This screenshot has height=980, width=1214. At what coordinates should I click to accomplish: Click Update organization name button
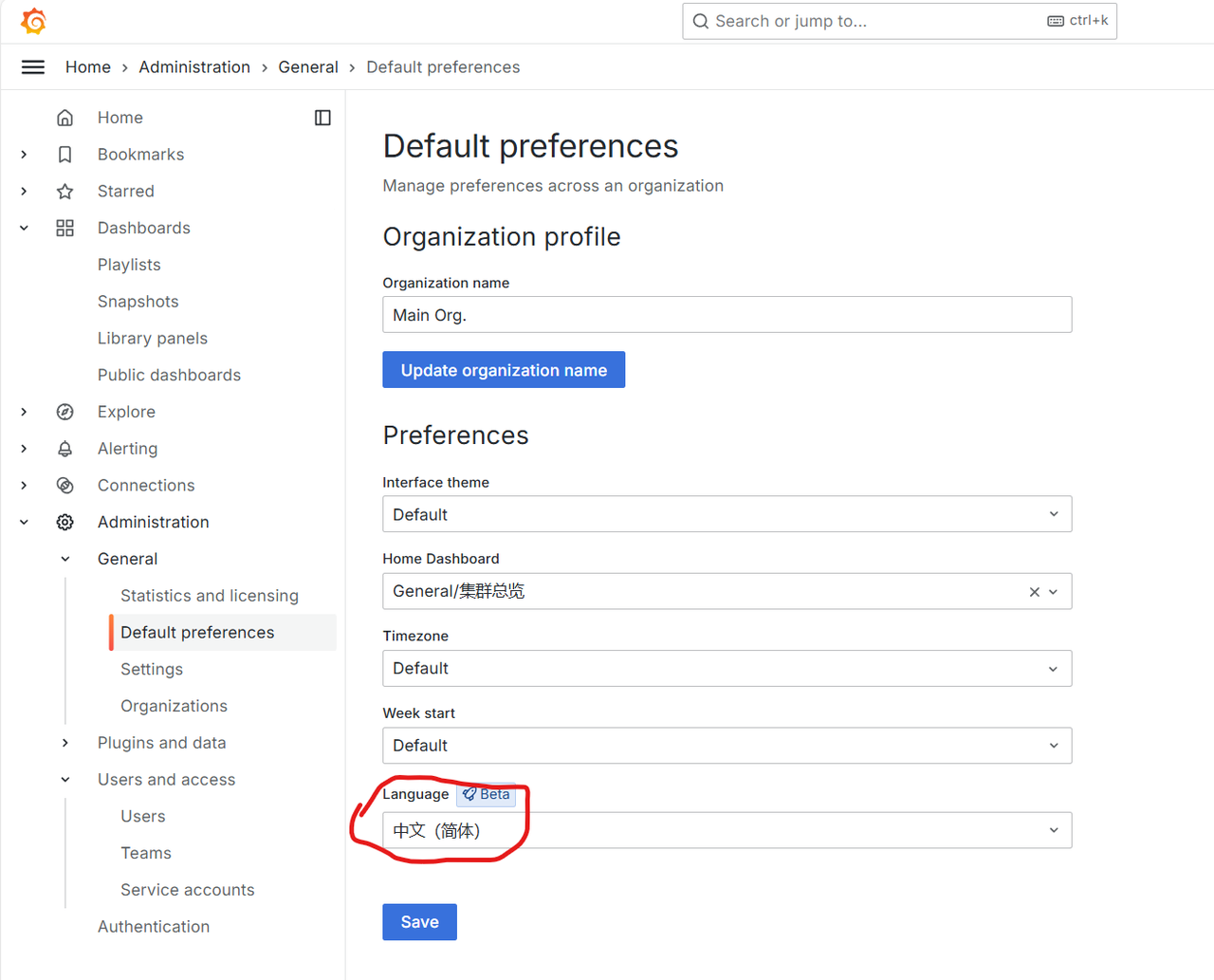pos(504,370)
